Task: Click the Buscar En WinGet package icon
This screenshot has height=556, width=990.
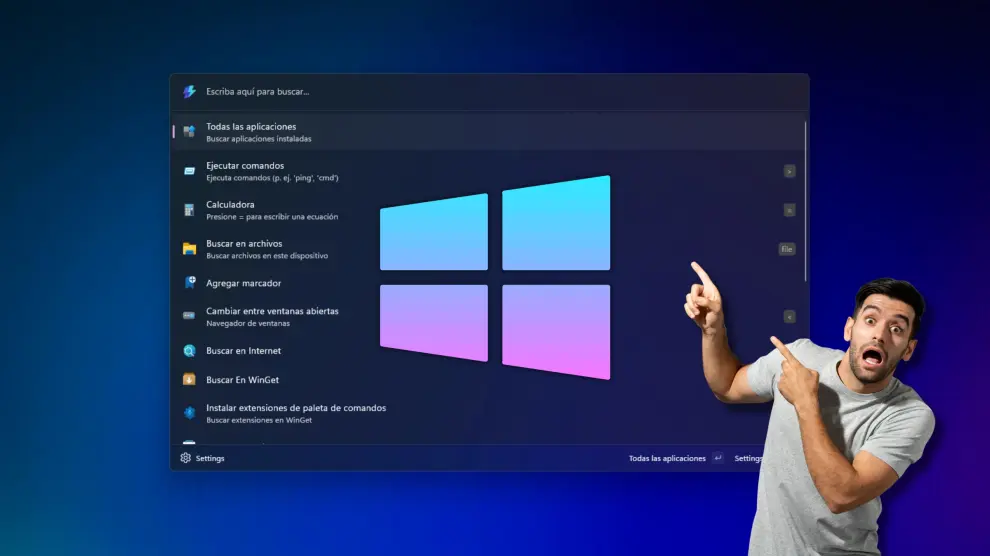Action: tap(189, 380)
